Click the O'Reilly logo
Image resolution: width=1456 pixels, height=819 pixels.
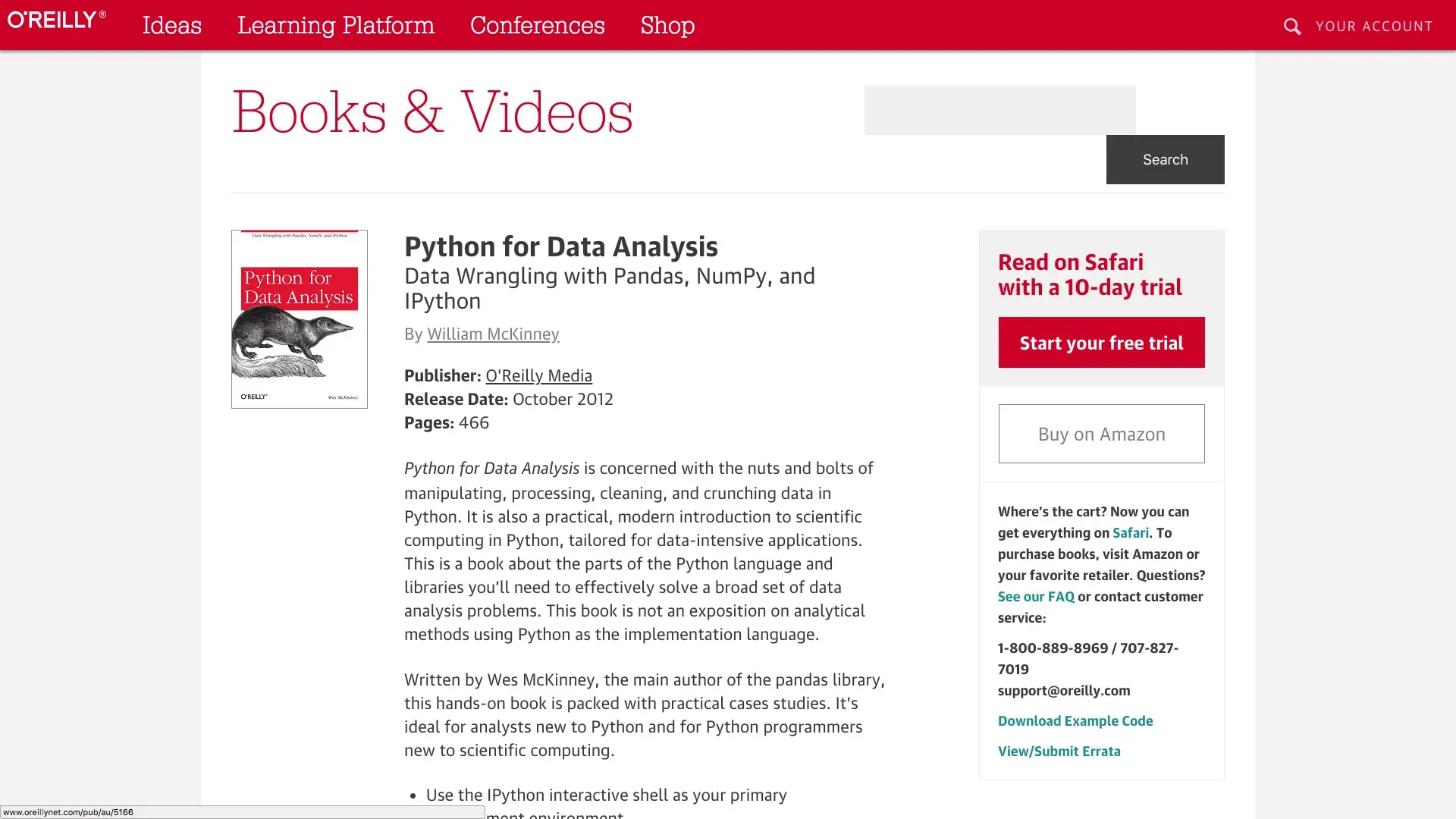[x=57, y=20]
